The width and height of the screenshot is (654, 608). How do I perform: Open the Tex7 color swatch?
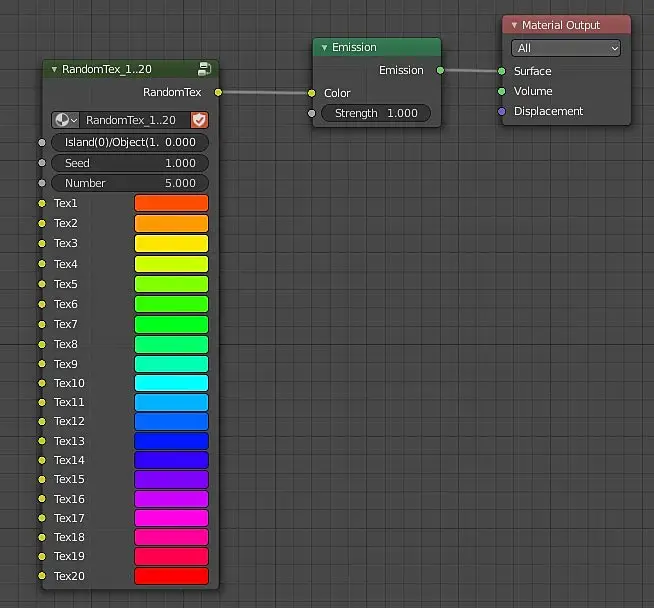(x=171, y=324)
